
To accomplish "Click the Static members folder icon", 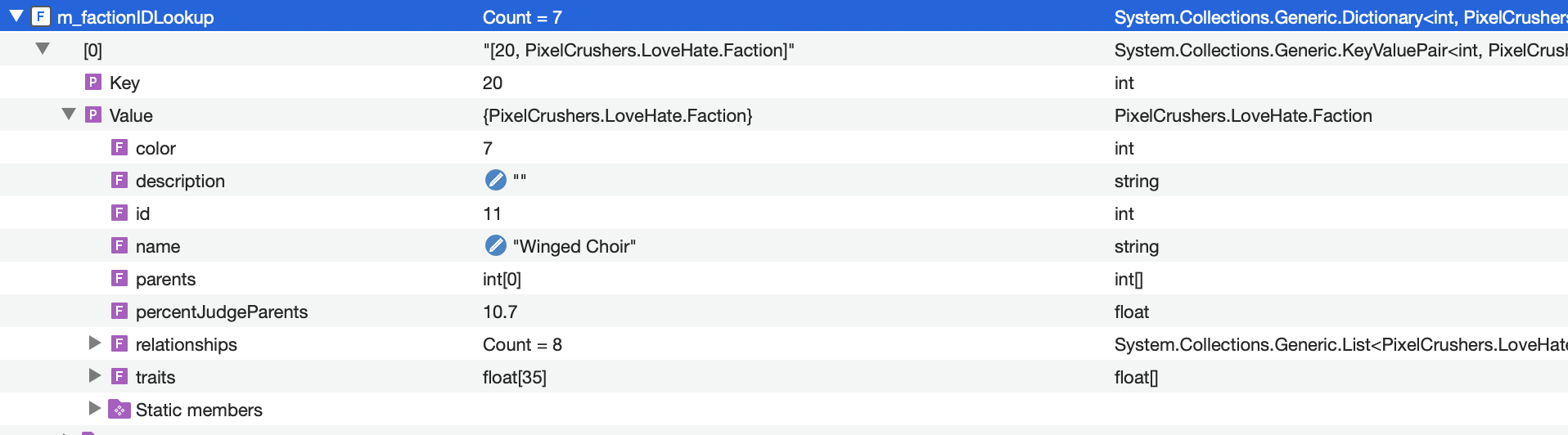I will pos(119,409).
